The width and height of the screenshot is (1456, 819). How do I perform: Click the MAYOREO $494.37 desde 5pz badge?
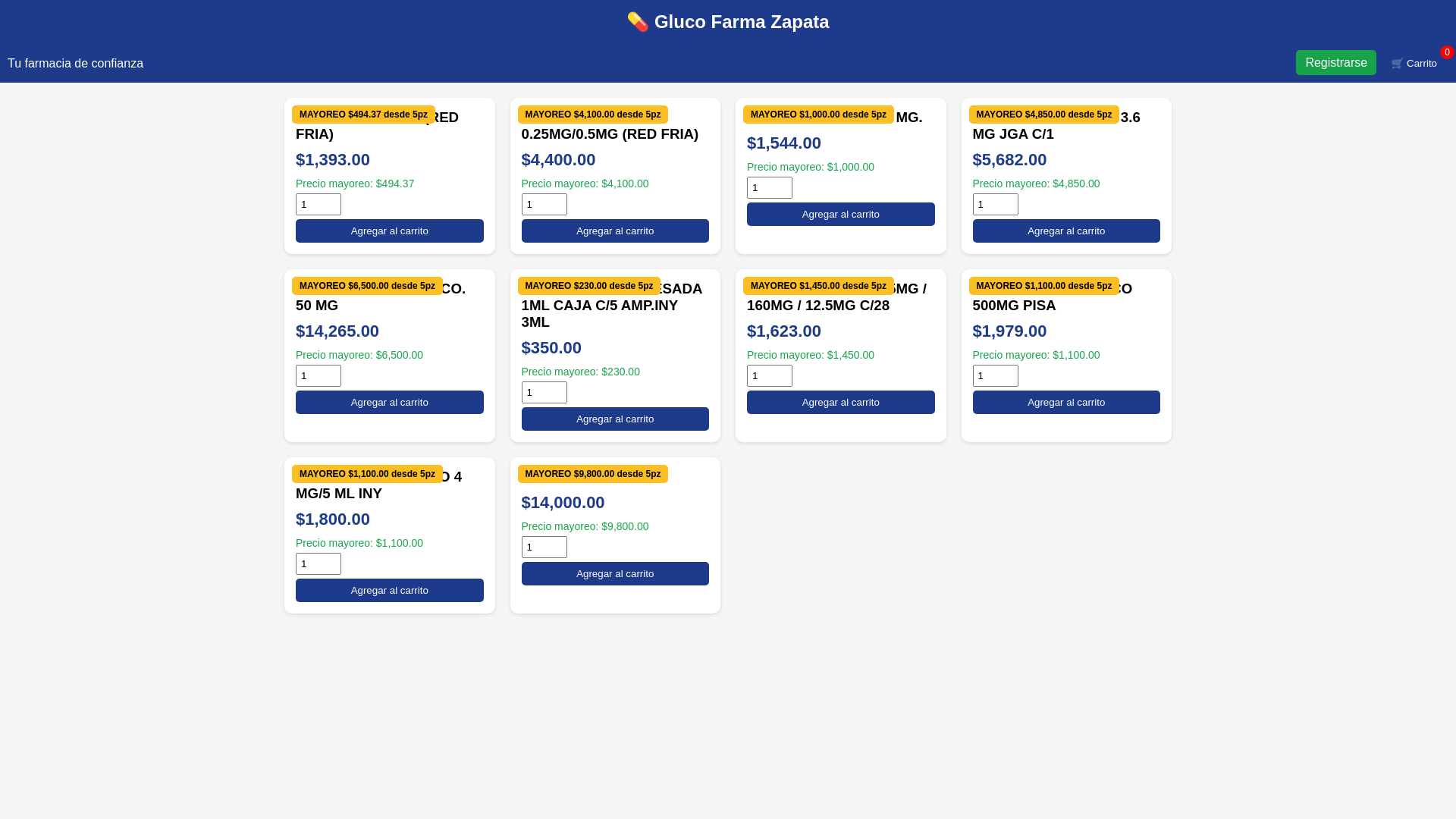[x=363, y=115]
